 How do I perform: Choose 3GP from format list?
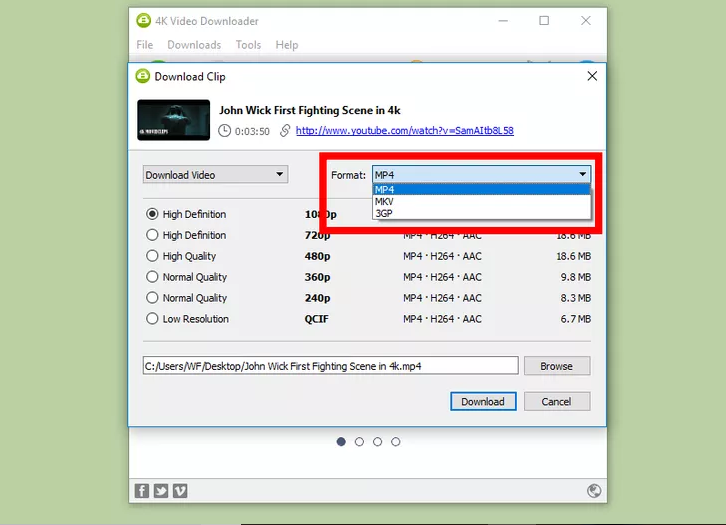tap(482, 213)
